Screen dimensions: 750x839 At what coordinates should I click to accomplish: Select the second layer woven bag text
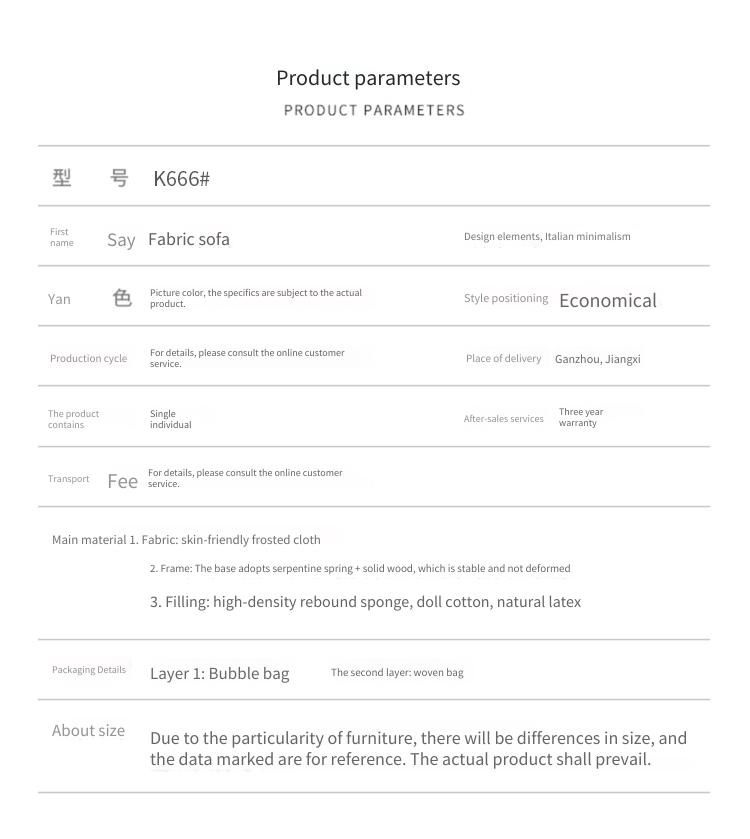point(397,673)
